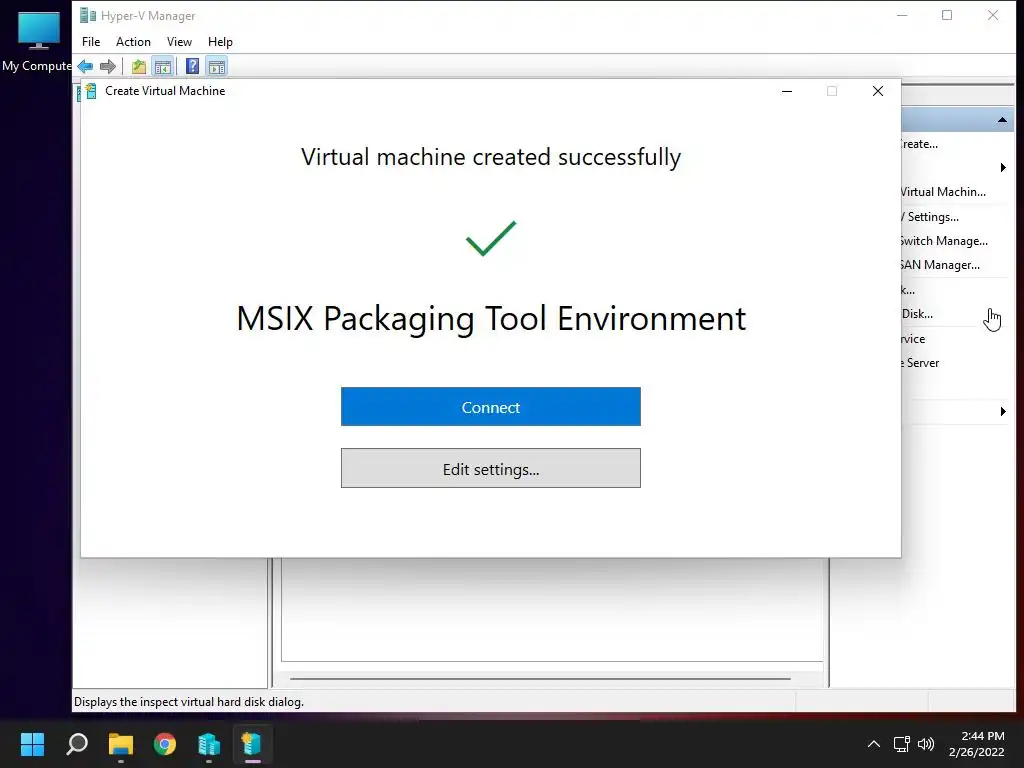1024x768 pixels.
Task: Open Virtual SAN Manager in Actions pane
Action: pyautogui.click(x=940, y=265)
